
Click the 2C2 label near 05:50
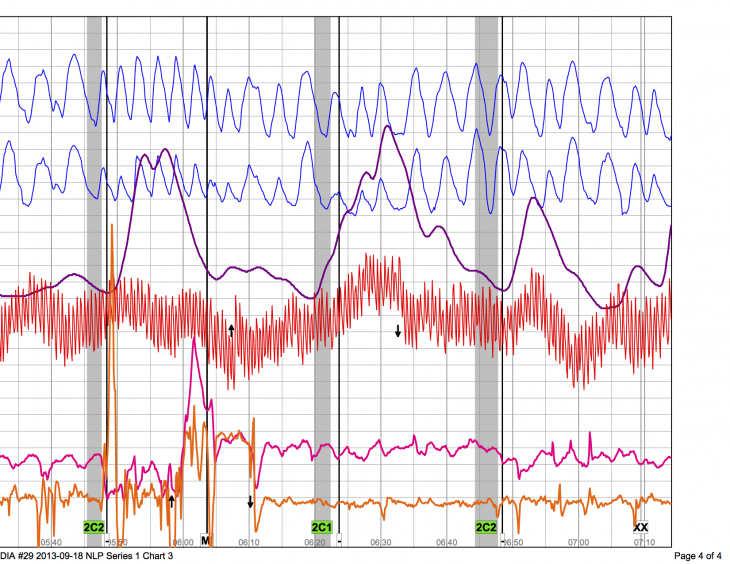tap(93, 527)
